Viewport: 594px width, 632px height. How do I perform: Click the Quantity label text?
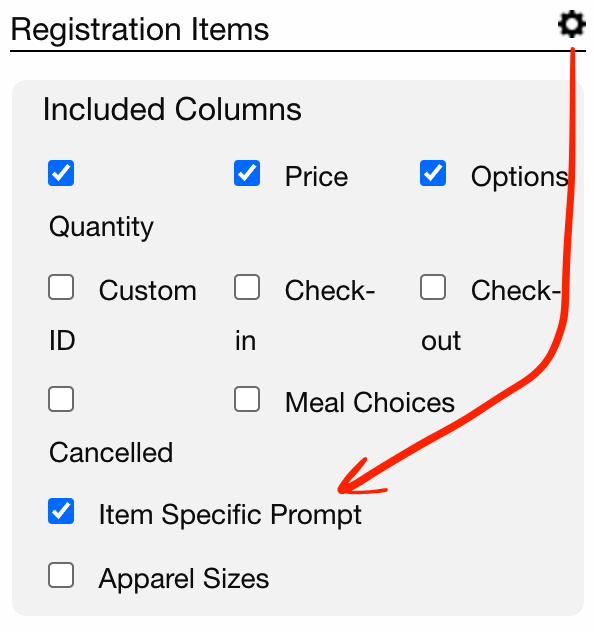point(101,227)
